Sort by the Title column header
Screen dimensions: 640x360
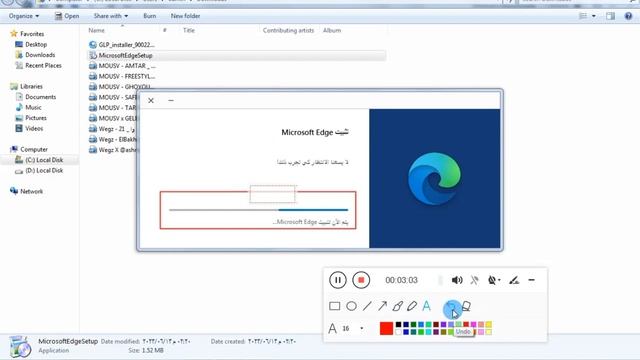(x=189, y=30)
